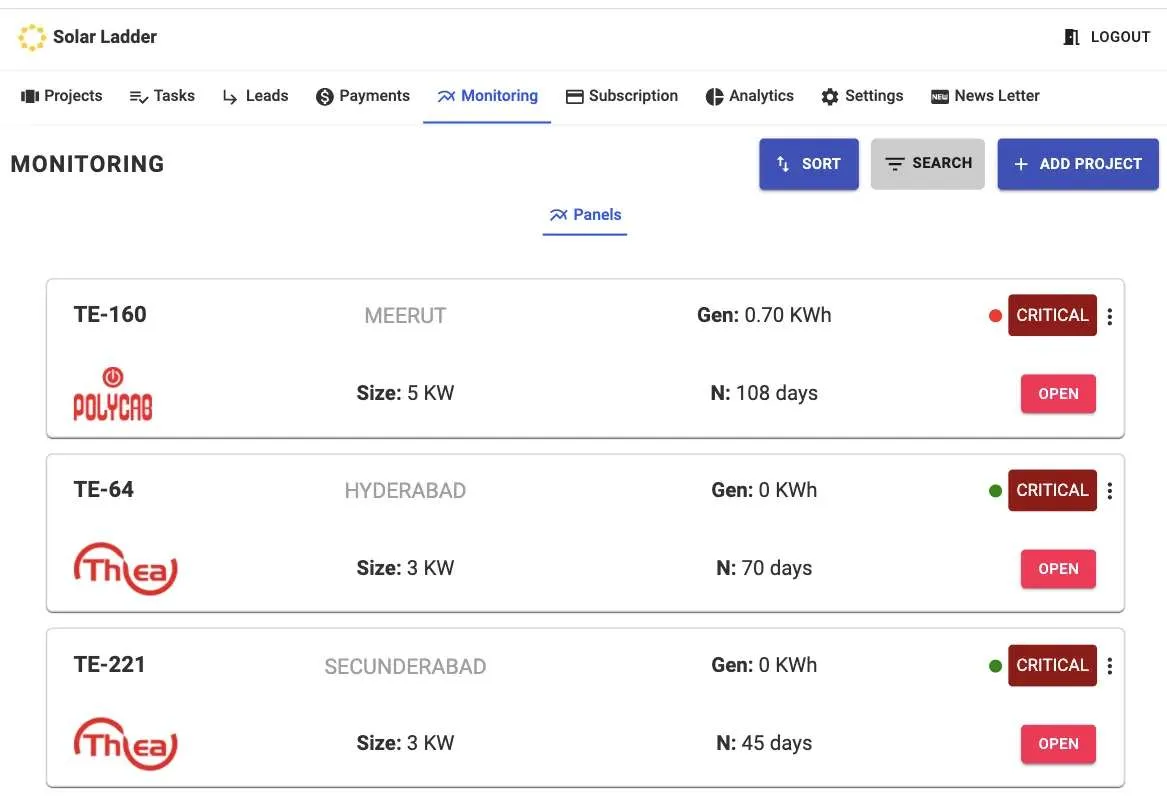Image resolution: width=1167 pixels, height=796 pixels.
Task: Click the Add Project button
Action: coord(1077,164)
